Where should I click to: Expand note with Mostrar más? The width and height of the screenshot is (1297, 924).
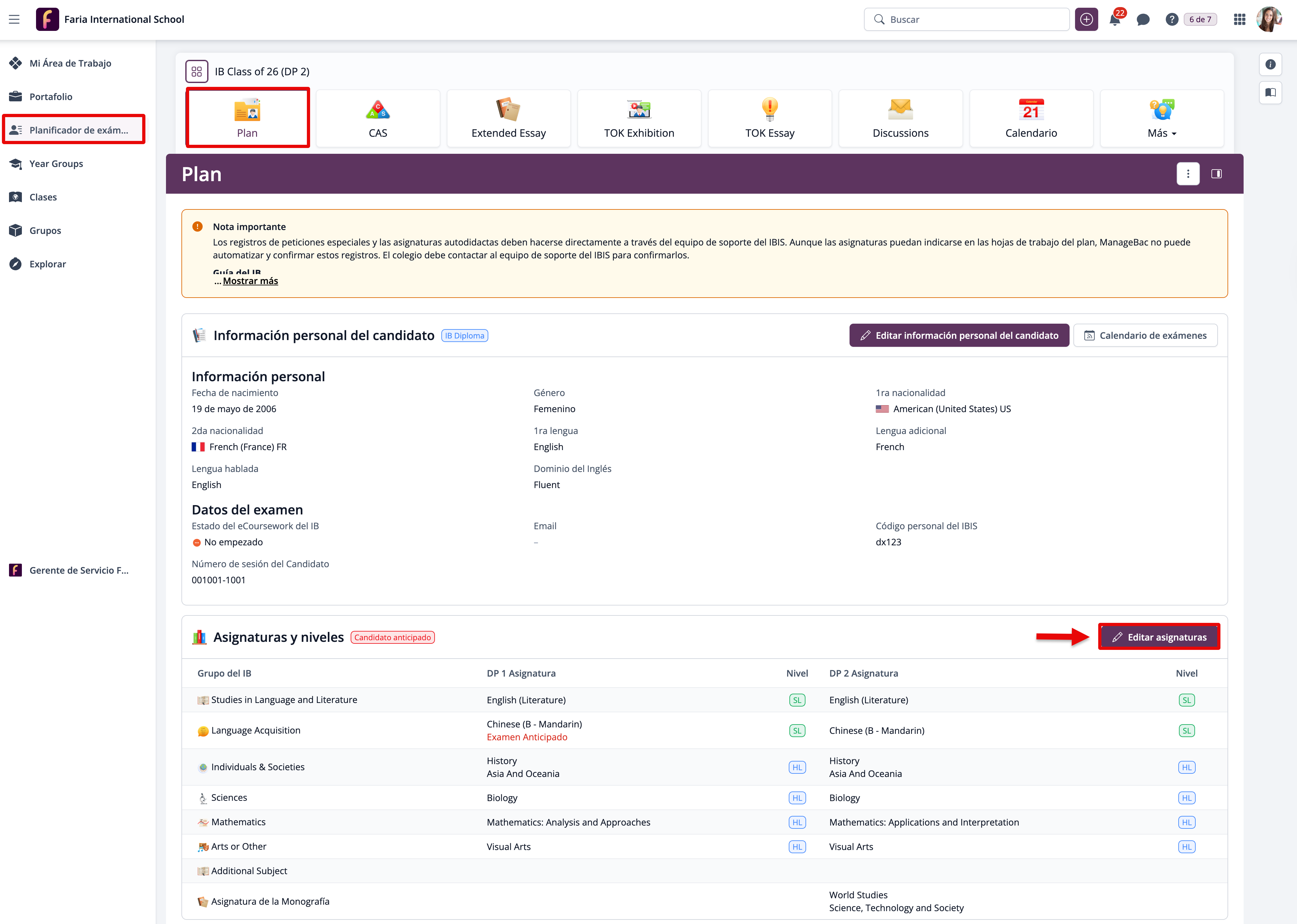(250, 281)
